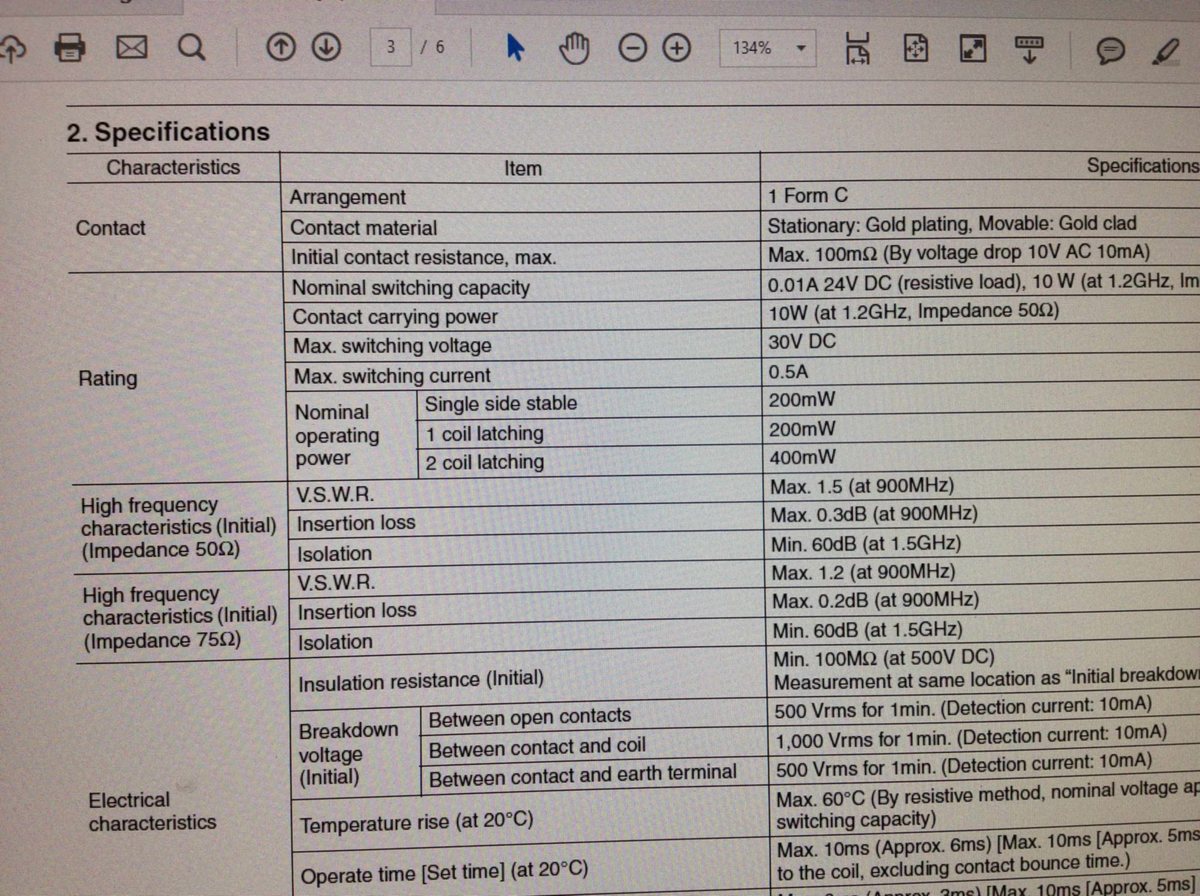Click the 'Between contact and coil' cell
The image size is (1200, 896).
coord(537,746)
